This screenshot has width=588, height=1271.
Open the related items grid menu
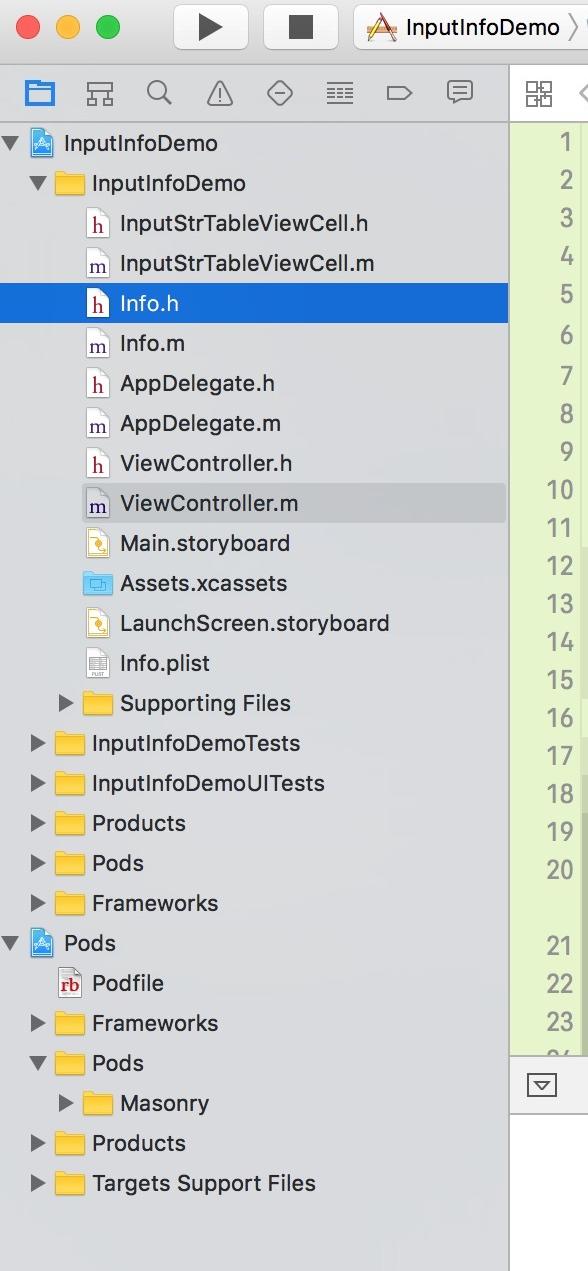(539, 94)
